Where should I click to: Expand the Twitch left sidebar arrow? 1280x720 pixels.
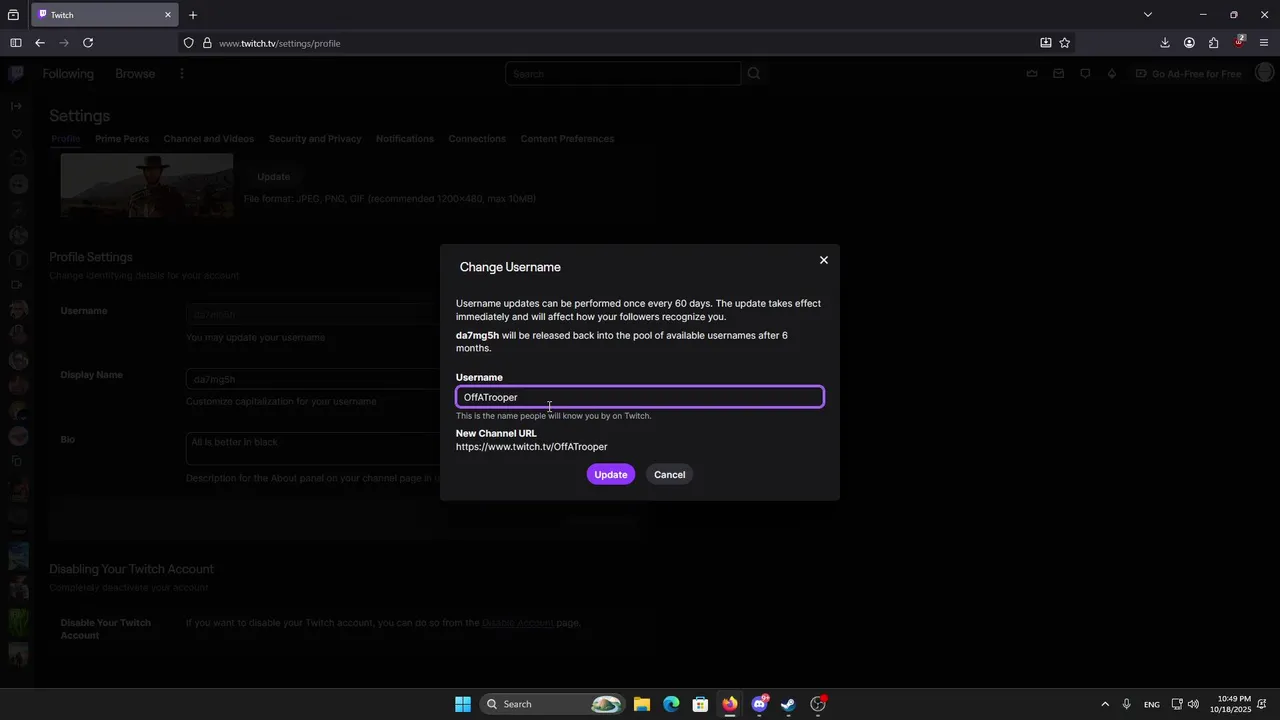coord(16,106)
